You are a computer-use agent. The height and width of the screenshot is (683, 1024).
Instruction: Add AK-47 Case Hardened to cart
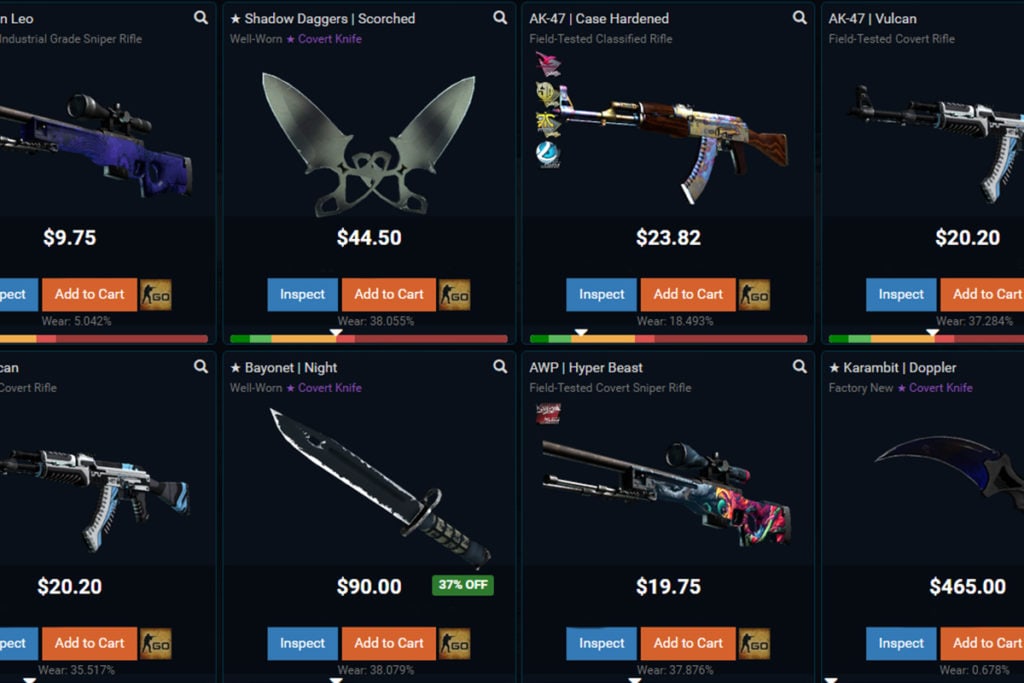[688, 294]
